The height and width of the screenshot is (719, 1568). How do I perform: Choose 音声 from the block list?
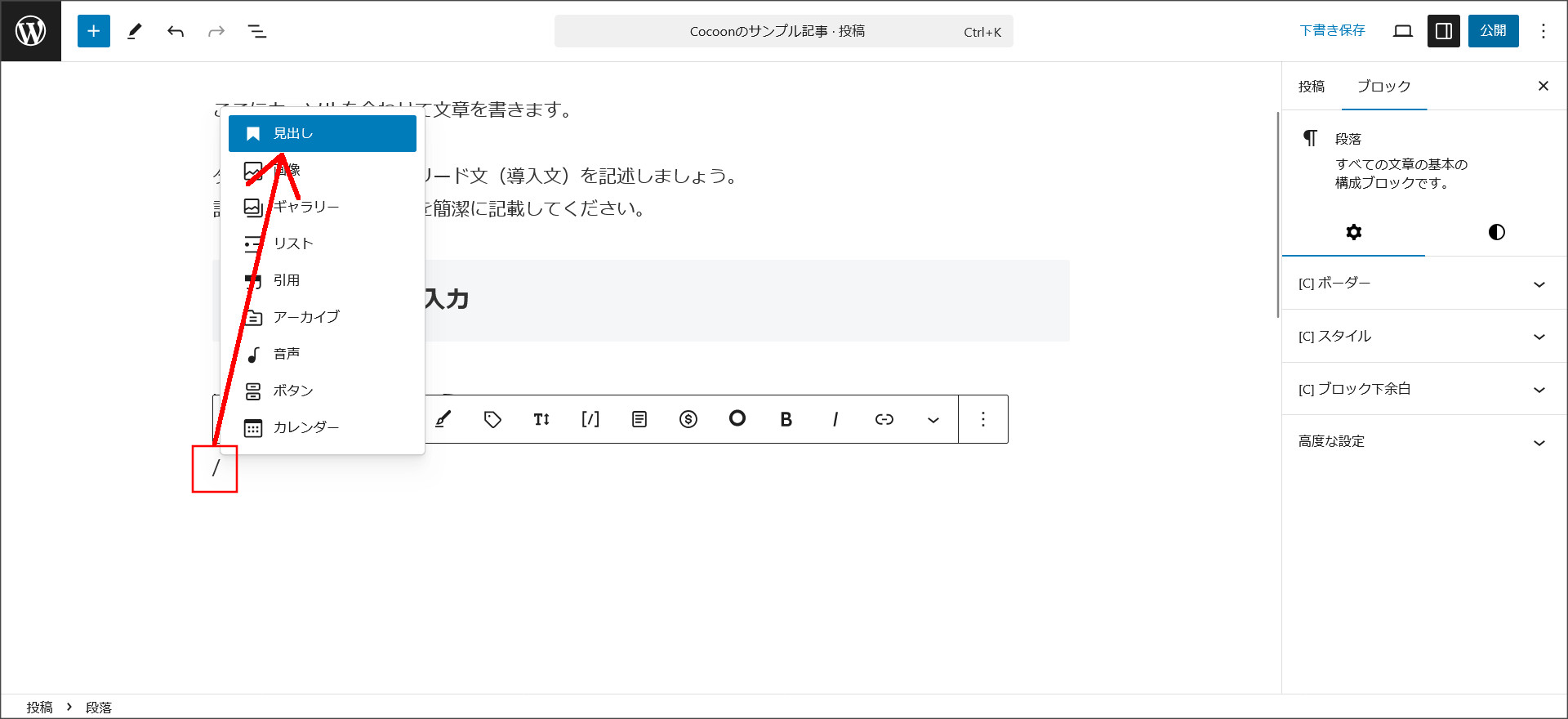tap(323, 354)
